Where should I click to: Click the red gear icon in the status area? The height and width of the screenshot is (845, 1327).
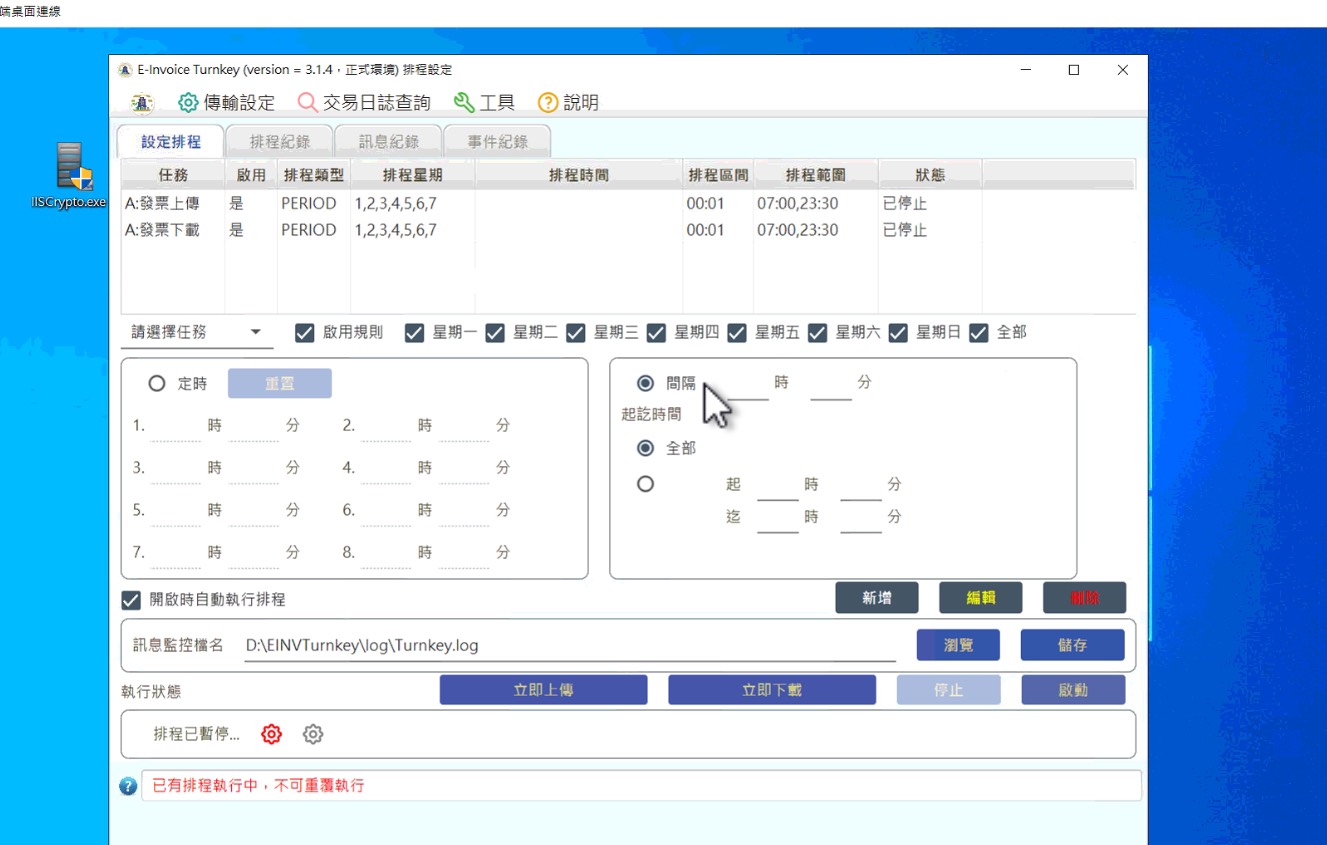271,734
